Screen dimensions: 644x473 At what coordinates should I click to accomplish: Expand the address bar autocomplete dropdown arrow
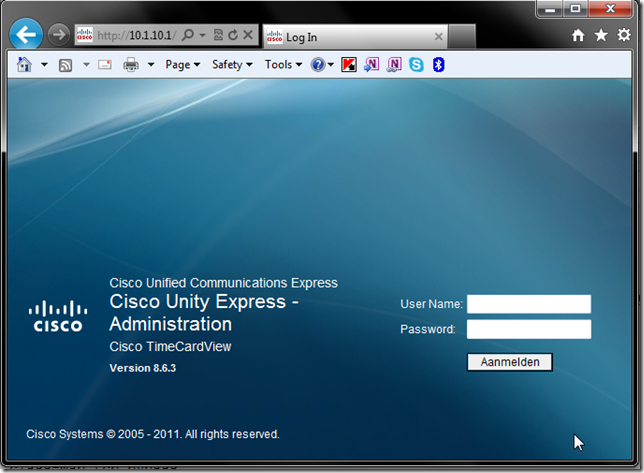[x=202, y=35]
